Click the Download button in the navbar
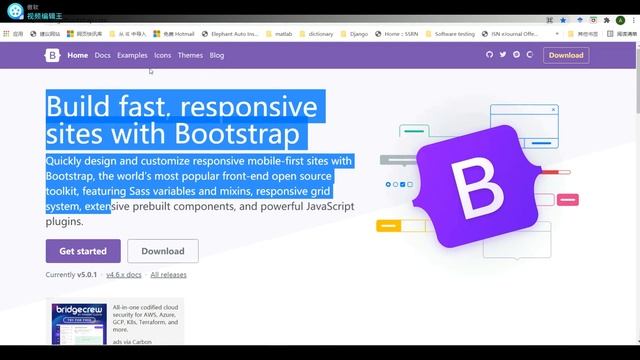Screen dimensions: 640x360 [566, 55]
